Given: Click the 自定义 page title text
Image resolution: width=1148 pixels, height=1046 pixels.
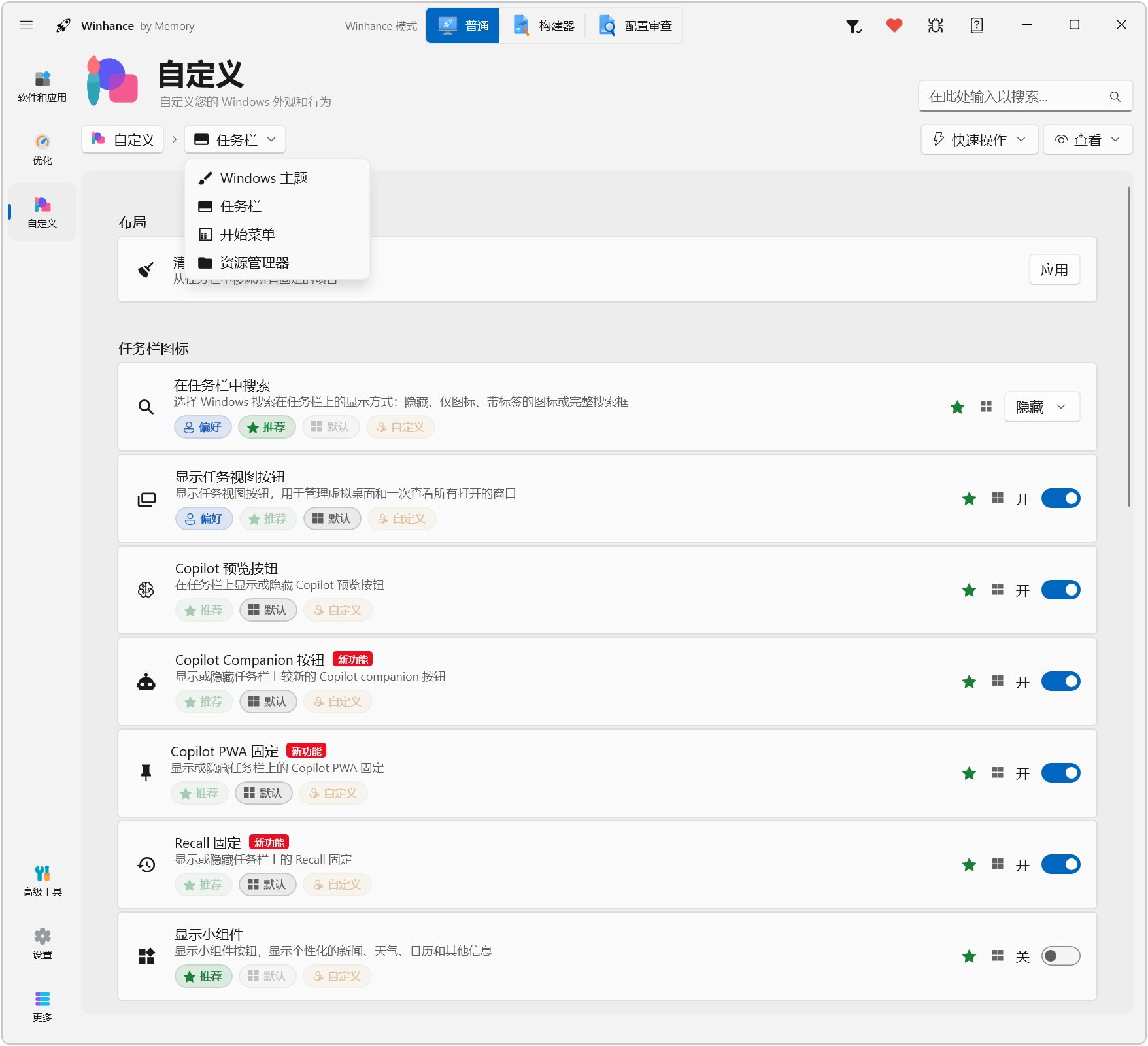Looking at the screenshot, I should coord(201,74).
